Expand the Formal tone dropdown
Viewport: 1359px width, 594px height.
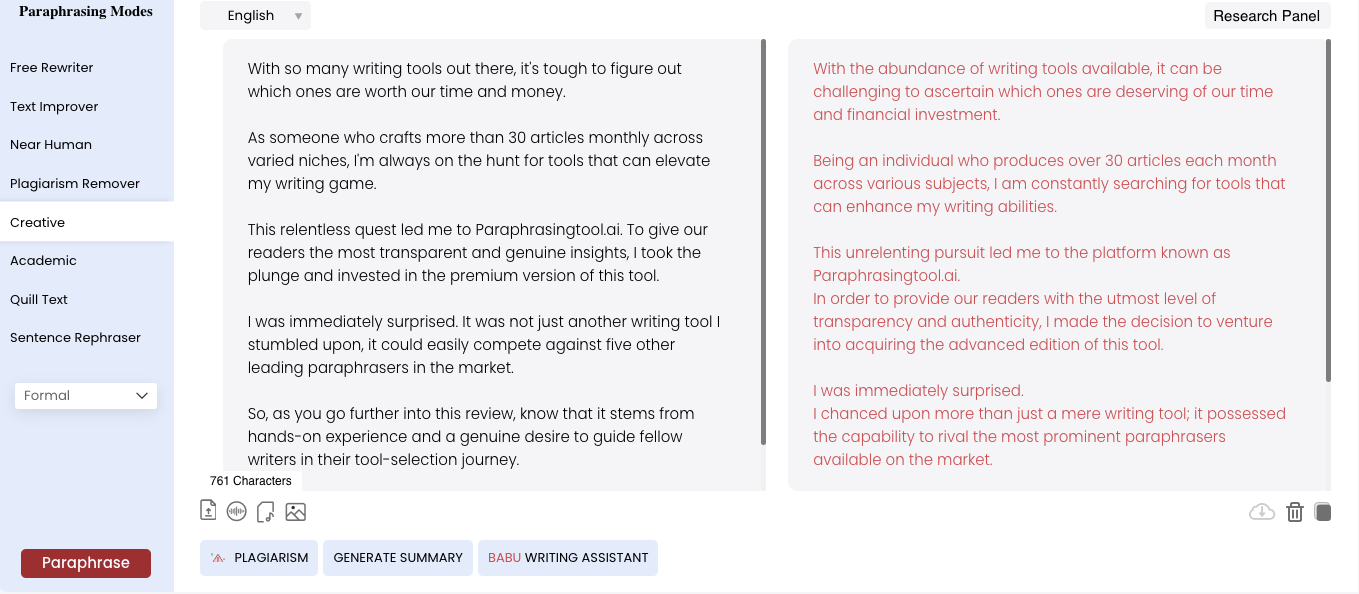pos(86,396)
